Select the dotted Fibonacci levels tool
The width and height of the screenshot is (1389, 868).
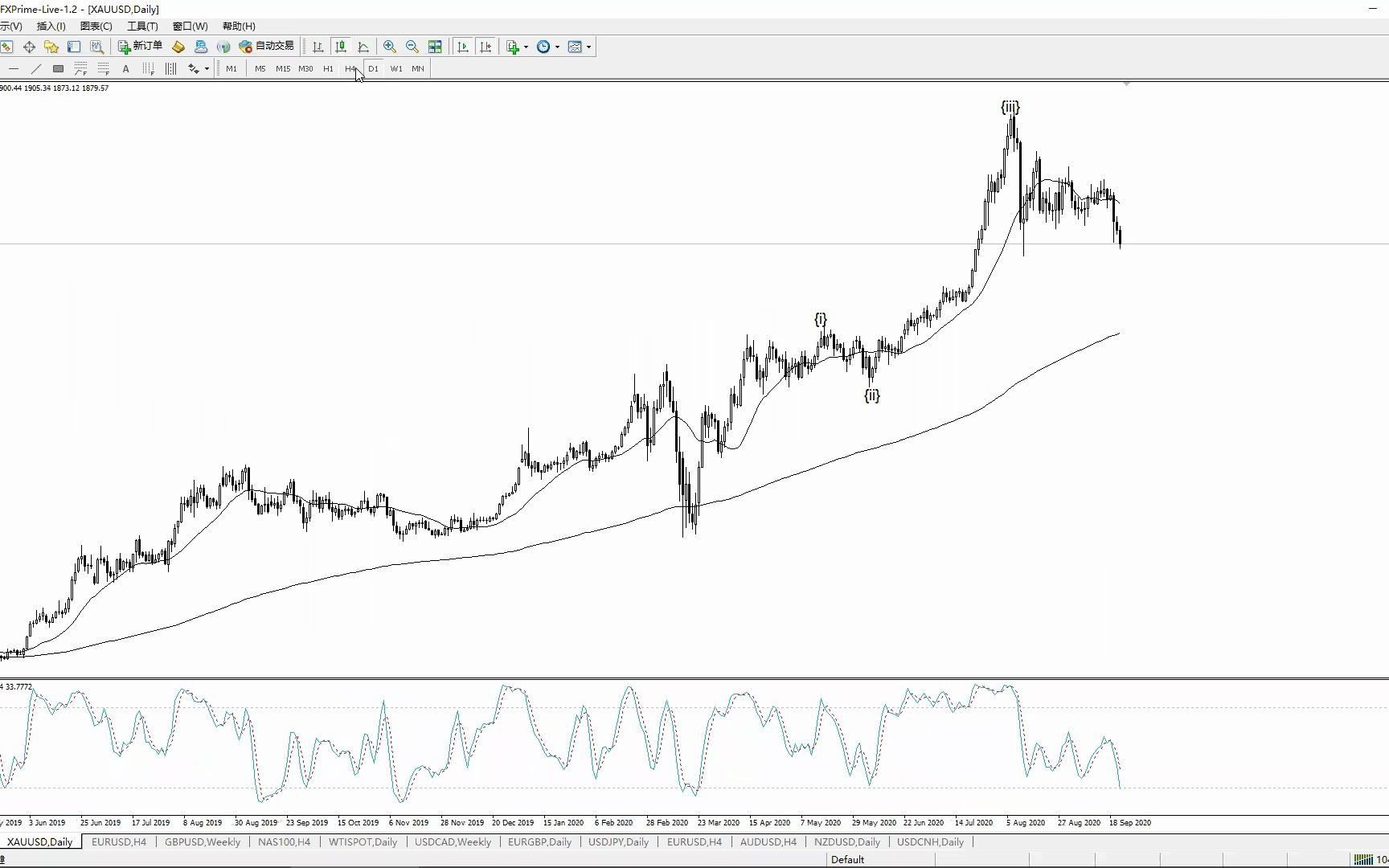point(103,68)
